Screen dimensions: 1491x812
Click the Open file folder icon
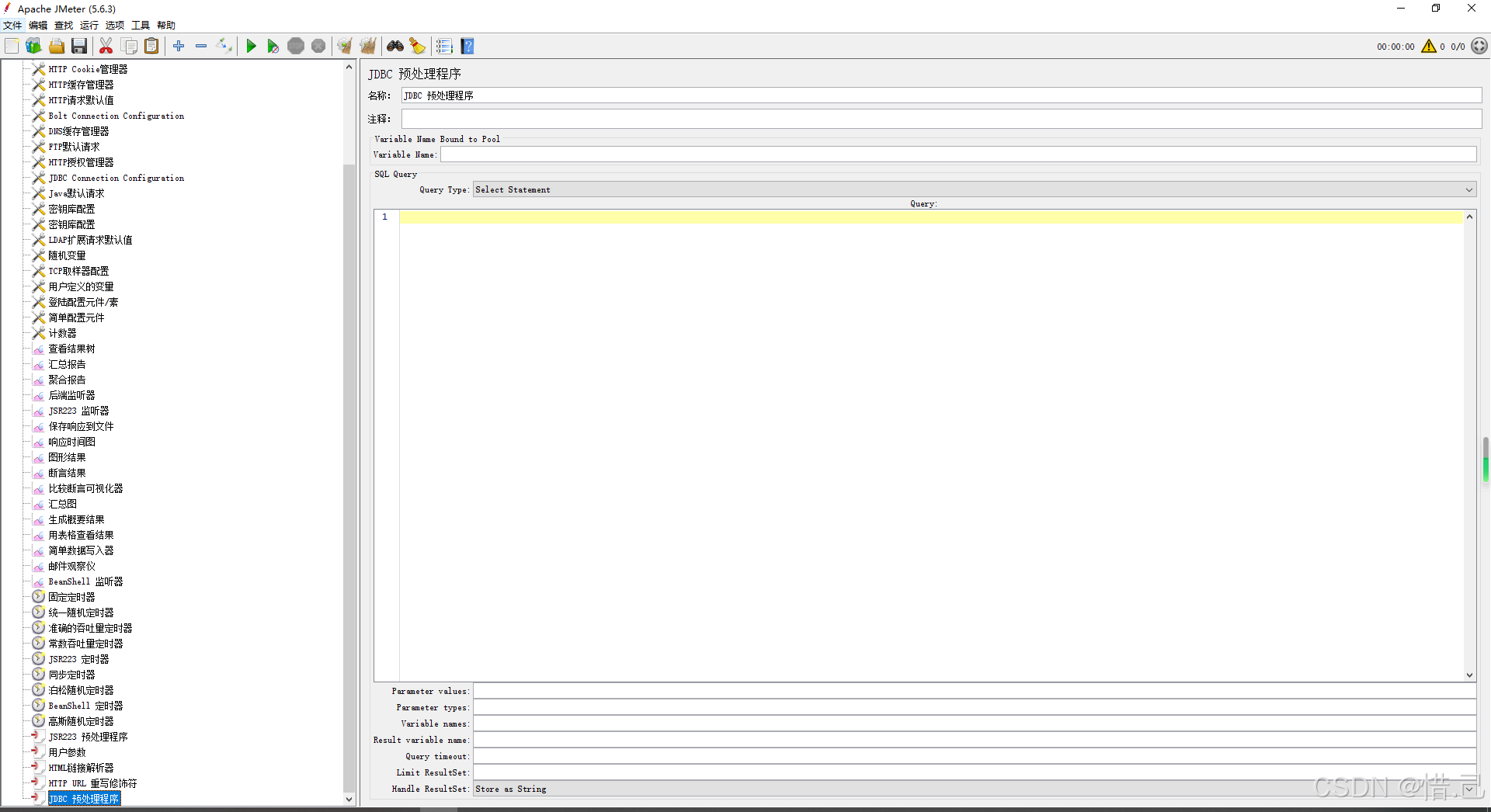(57, 47)
